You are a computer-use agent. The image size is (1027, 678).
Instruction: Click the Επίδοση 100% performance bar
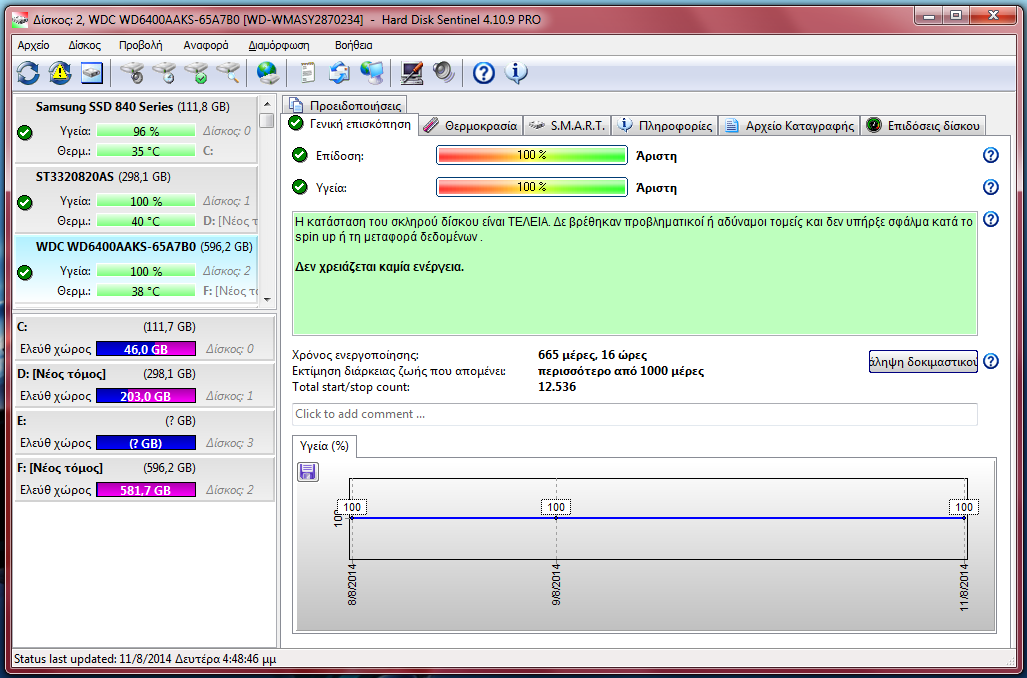(x=532, y=155)
